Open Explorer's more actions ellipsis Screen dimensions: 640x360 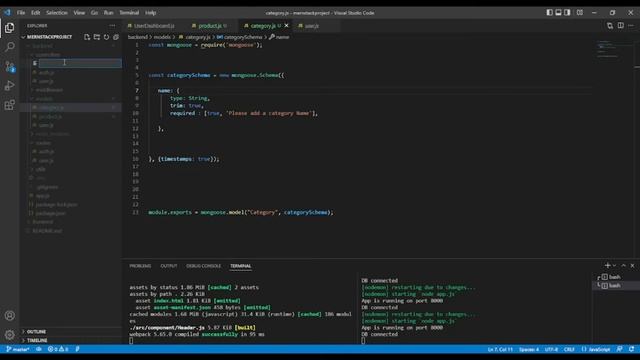tap(112, 26)
